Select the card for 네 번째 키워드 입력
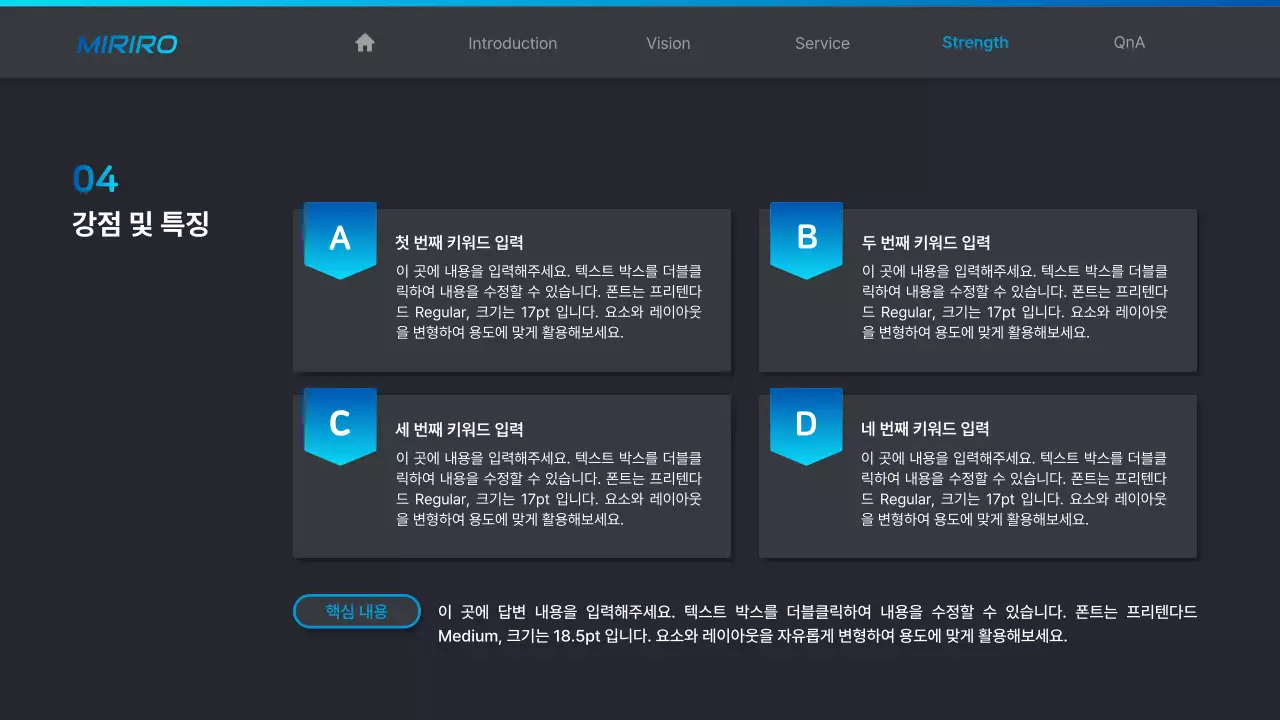Image resolution: width=1280 pixels, height=720 pixels. [x=978, y=475]
